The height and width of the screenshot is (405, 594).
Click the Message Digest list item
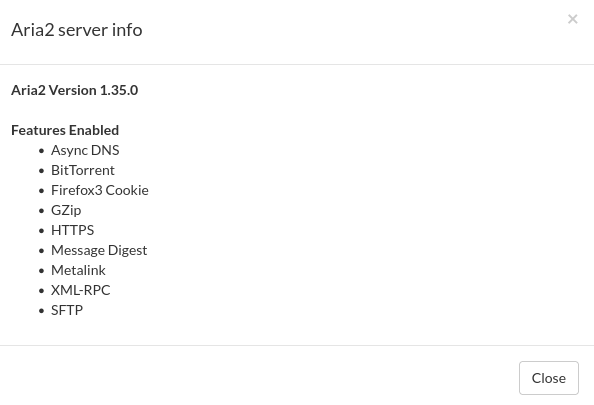tap(99, 250)
